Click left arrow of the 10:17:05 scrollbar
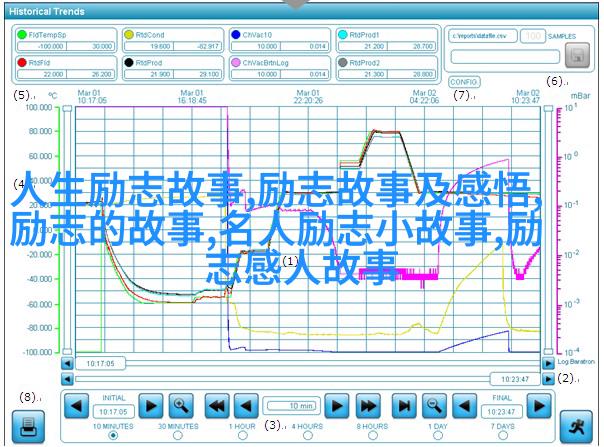 pos(67,363)
